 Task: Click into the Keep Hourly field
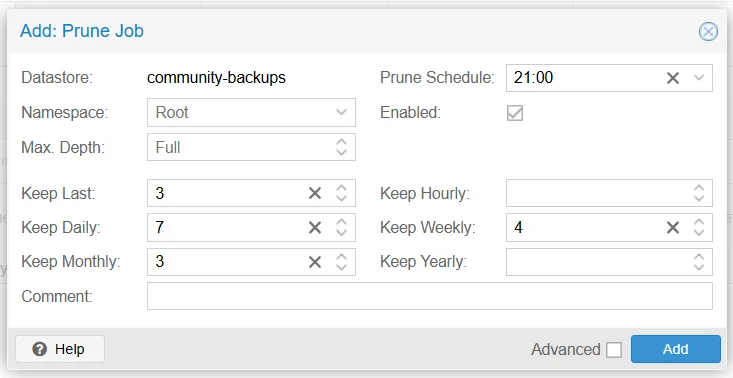(x=596, y=193)
